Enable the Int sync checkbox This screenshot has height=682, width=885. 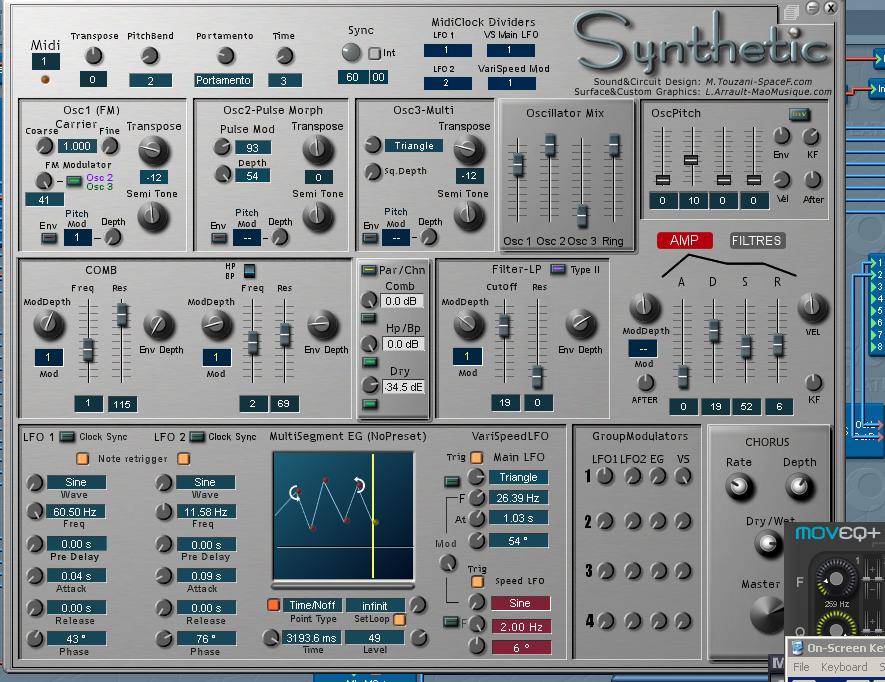click(x=375, y=53)
